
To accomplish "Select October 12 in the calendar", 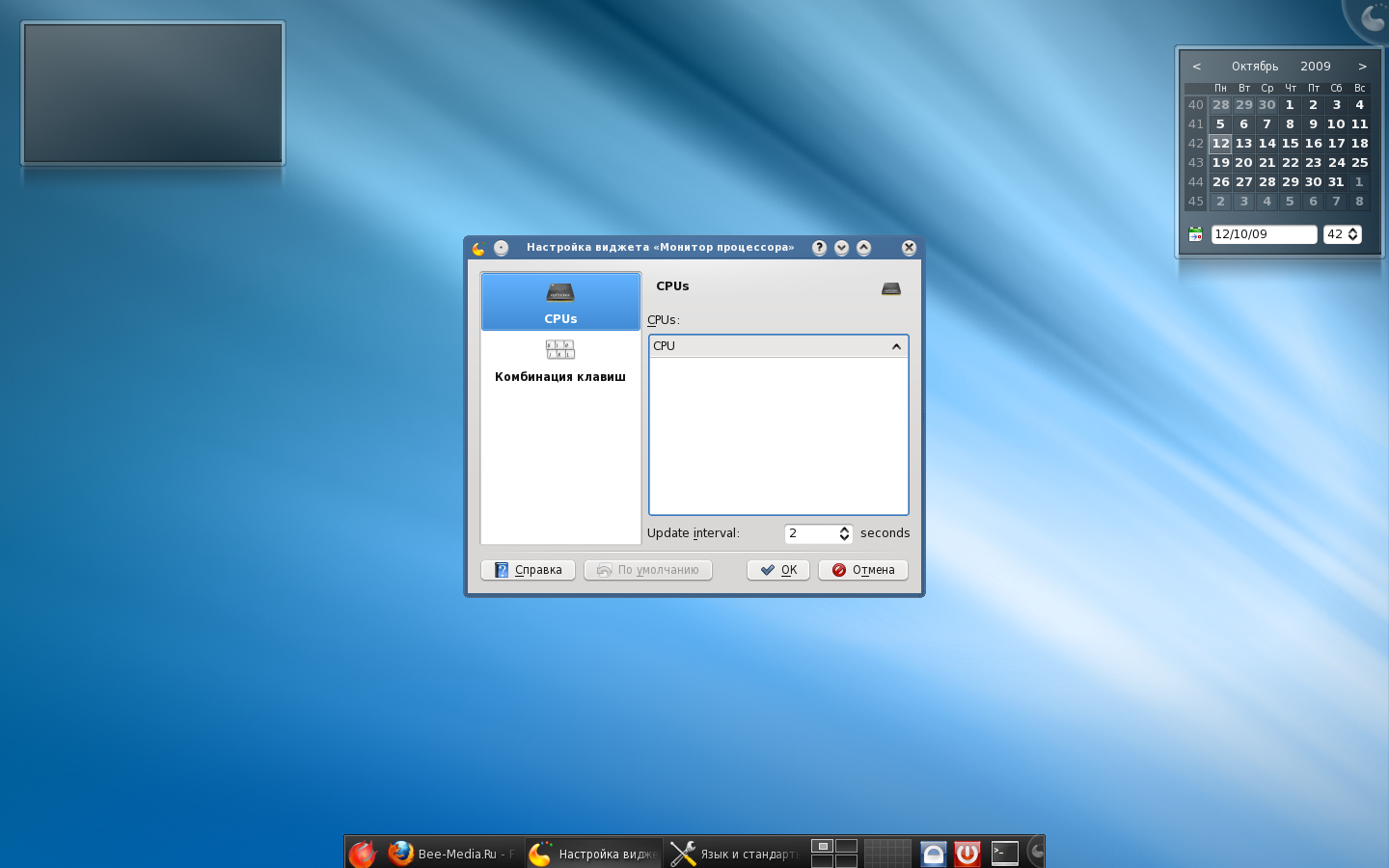I will 1220,144.
